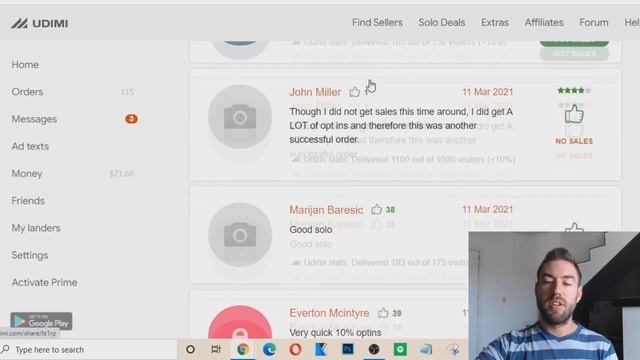Image resolution: width=640 pixels, height=360 pixels.
Task: Click Activate Prime
Action: tap(44, 282)
